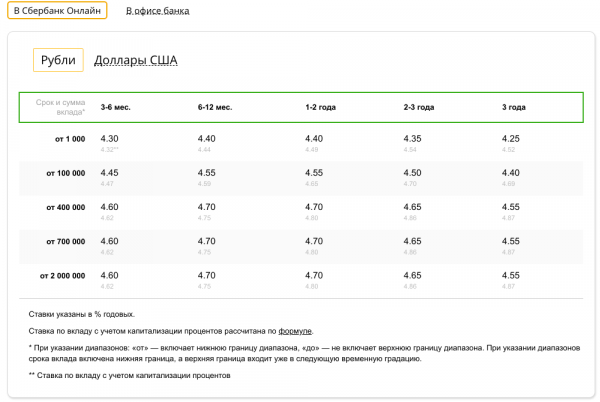Click the «Срок и сумма вклада» header cell
Viewport: 600px width, 402px height.
click(x=60, y=107)
